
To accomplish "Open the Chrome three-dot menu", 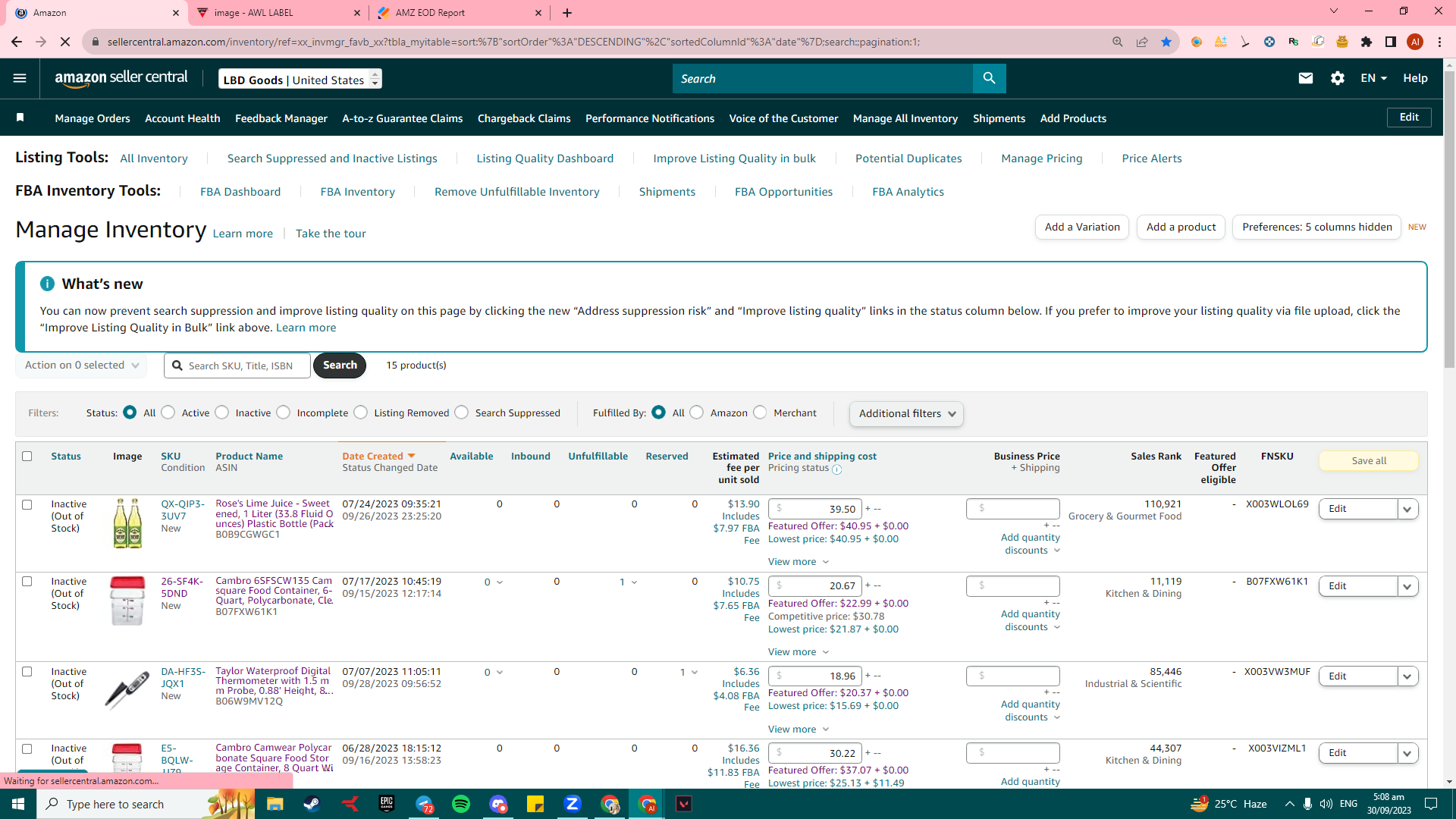I will pos(1439,42).
